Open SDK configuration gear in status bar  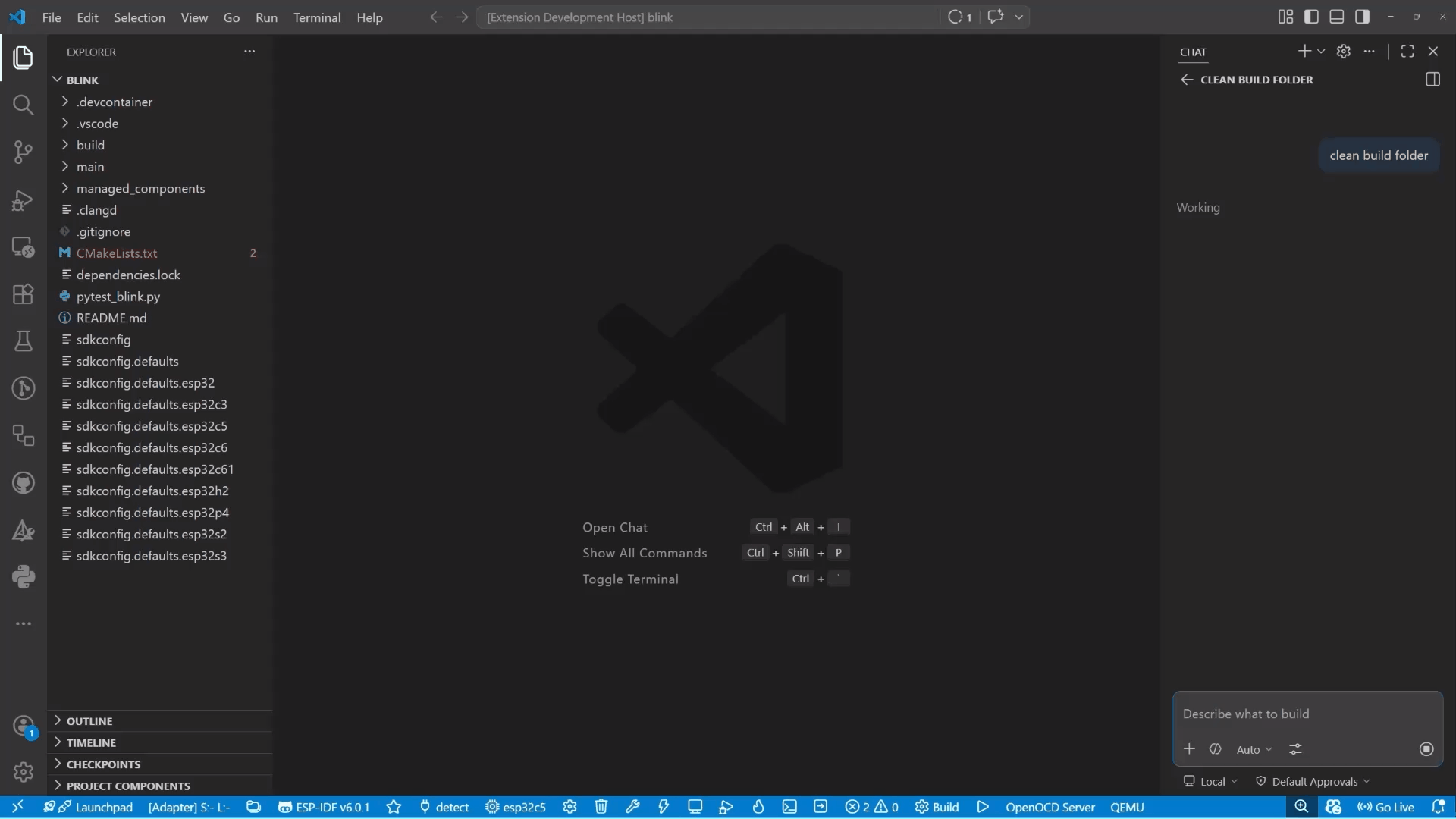pyautogui.click(x=570, y=807)
